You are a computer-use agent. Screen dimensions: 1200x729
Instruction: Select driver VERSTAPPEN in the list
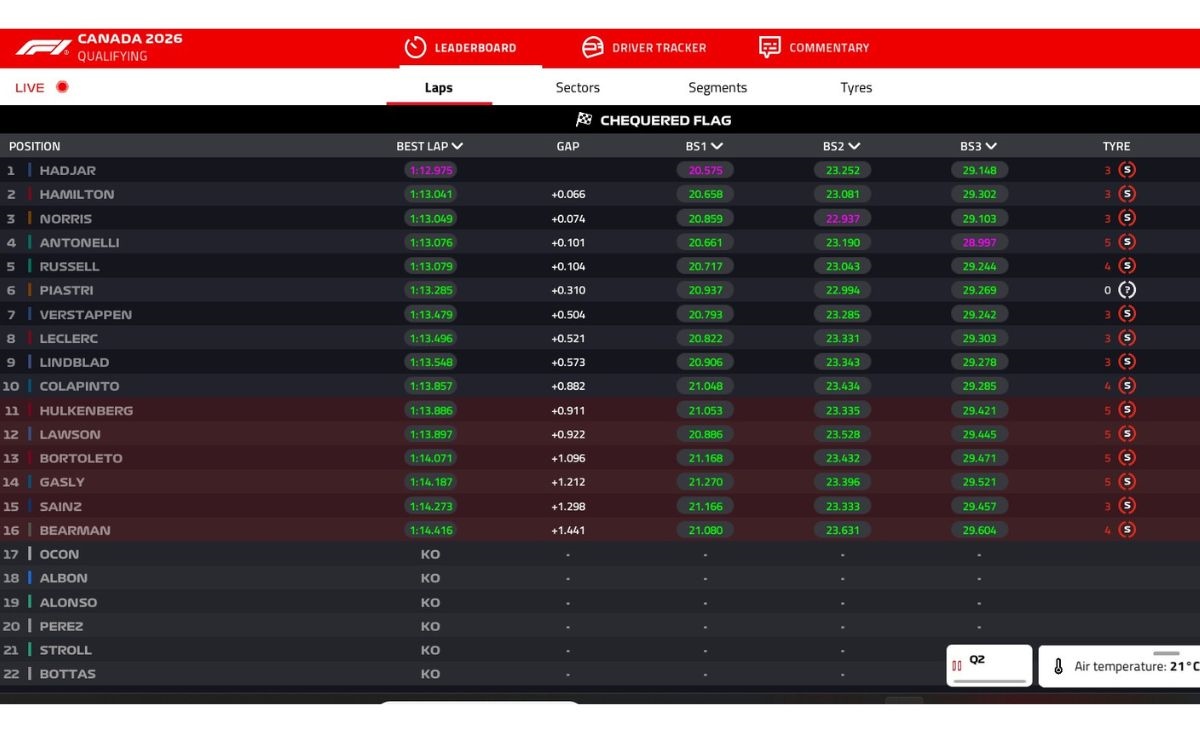(x=86, y=314)
